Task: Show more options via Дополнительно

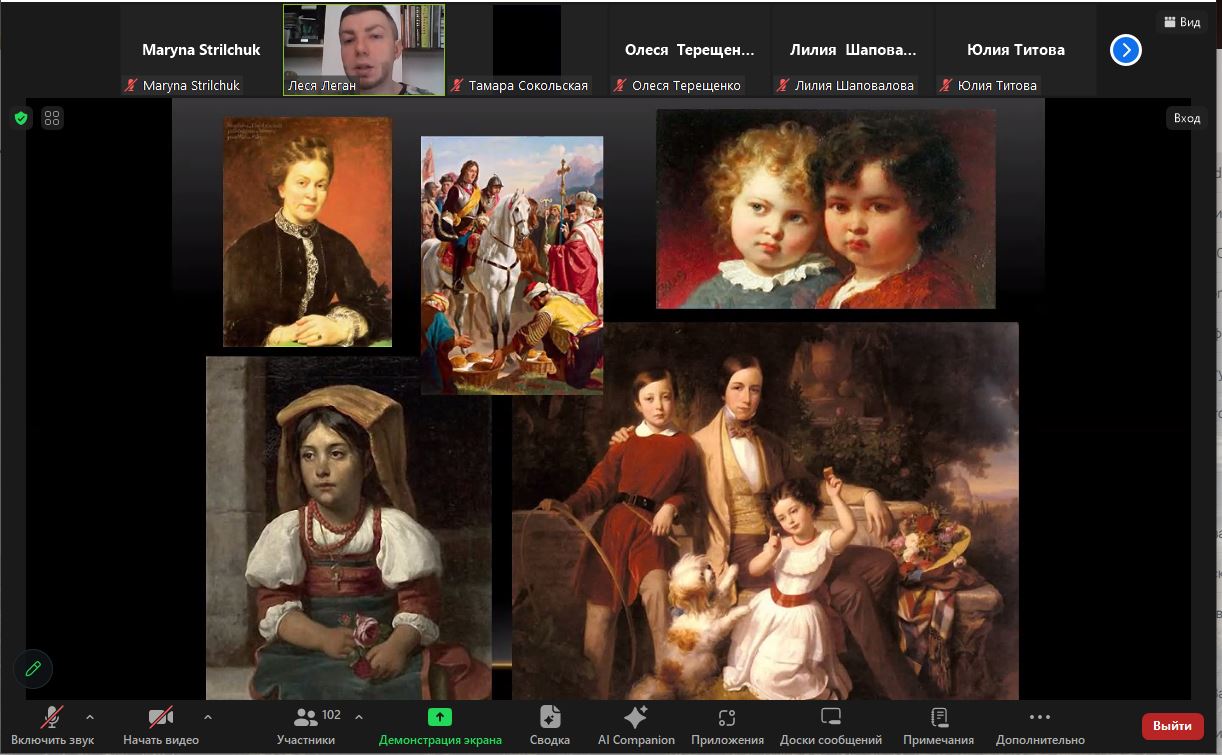Action: [1040, 727]
